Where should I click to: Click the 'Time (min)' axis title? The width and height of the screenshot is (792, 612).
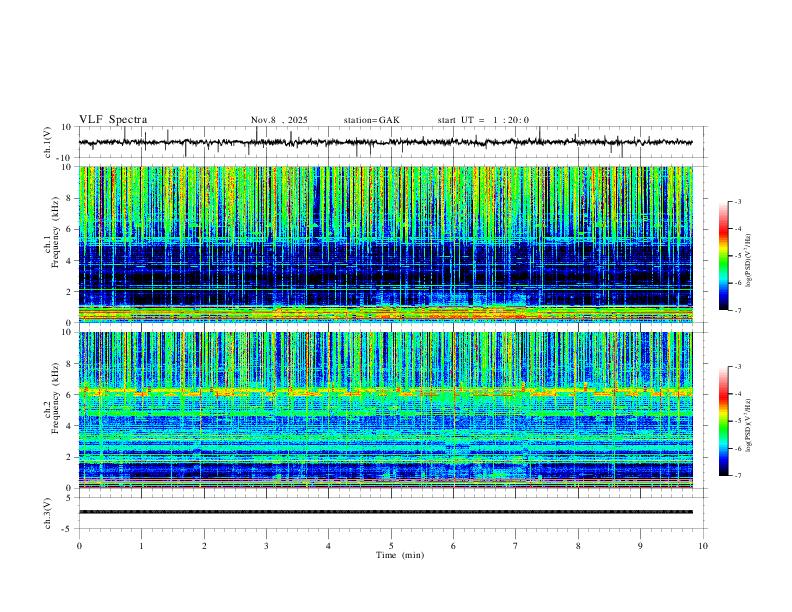coord(400,555)
